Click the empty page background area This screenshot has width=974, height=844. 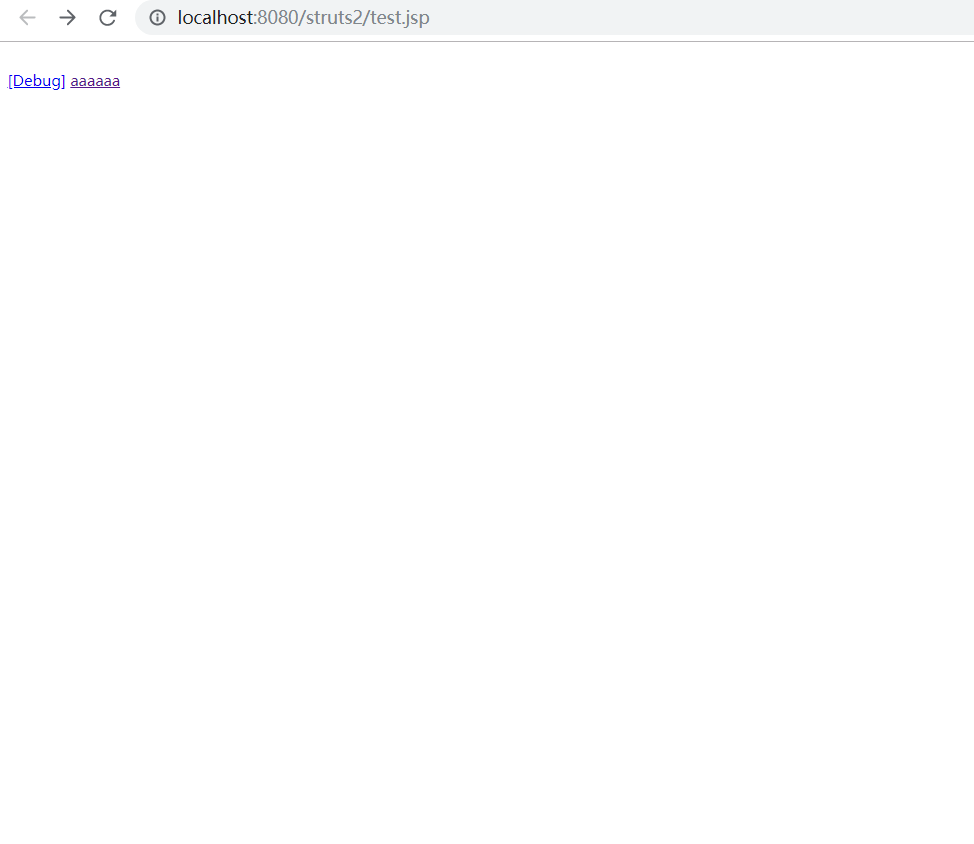coord(487,450)
